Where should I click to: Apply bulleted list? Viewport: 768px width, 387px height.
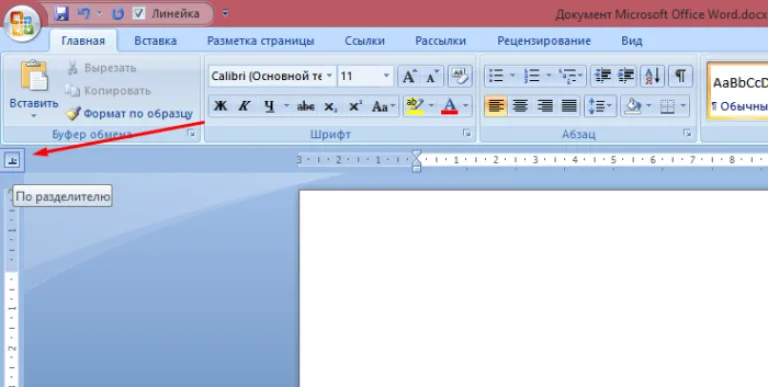pyautogui.click(x=496, y=76)
